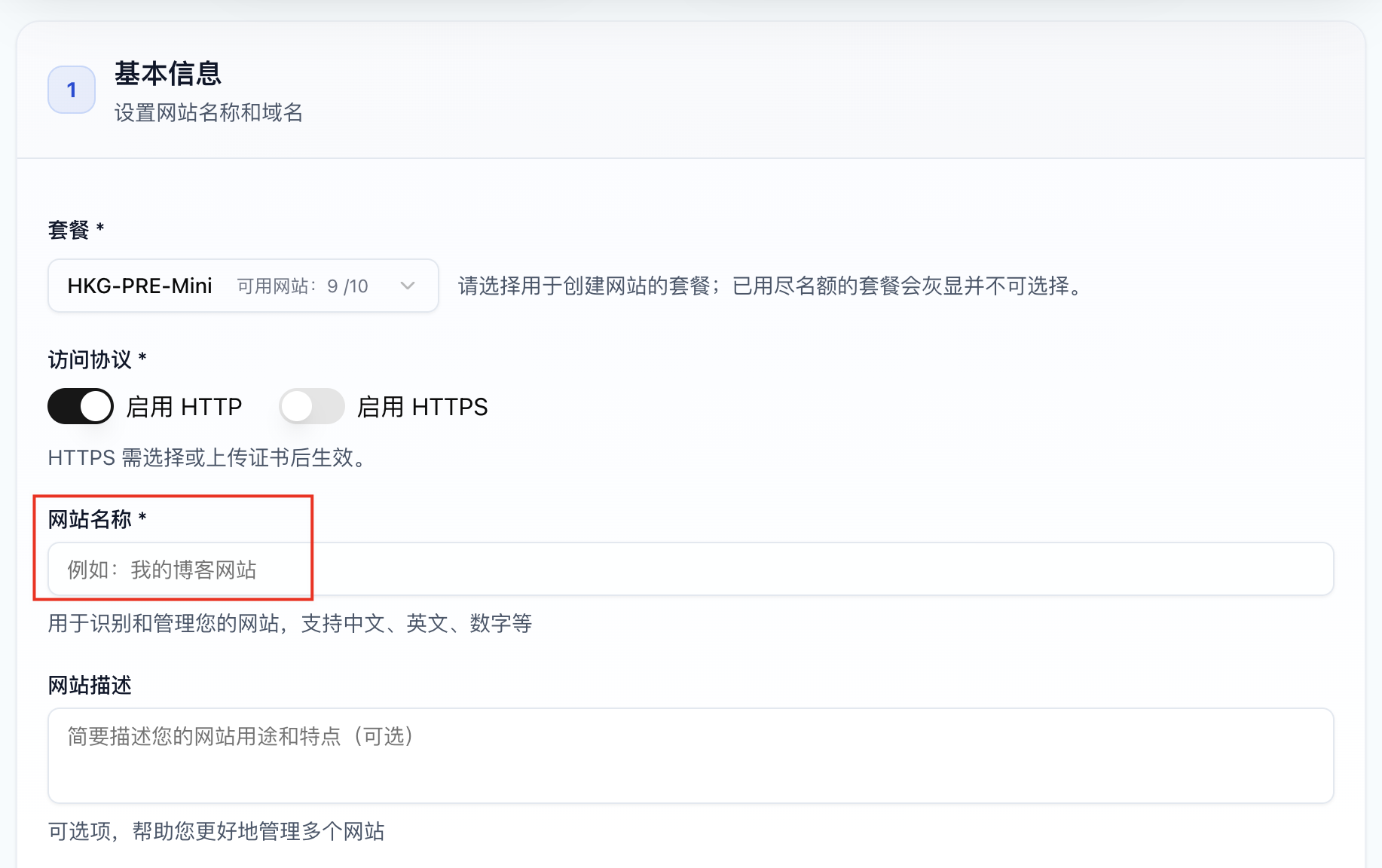Click the 网站描述 field label
1382x868 pixels.
point(90,685)
